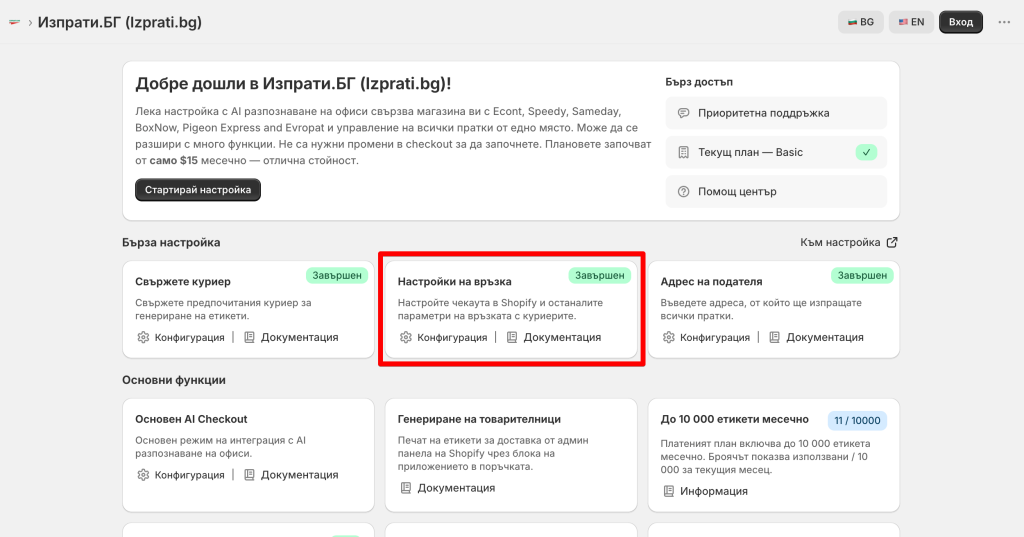Click Завършен badge on Свържете куриер card

click(337, 276)
